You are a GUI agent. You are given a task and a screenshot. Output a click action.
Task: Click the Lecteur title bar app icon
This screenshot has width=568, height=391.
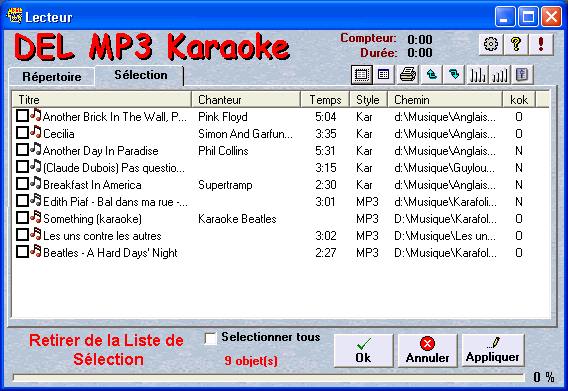(14, 16)
